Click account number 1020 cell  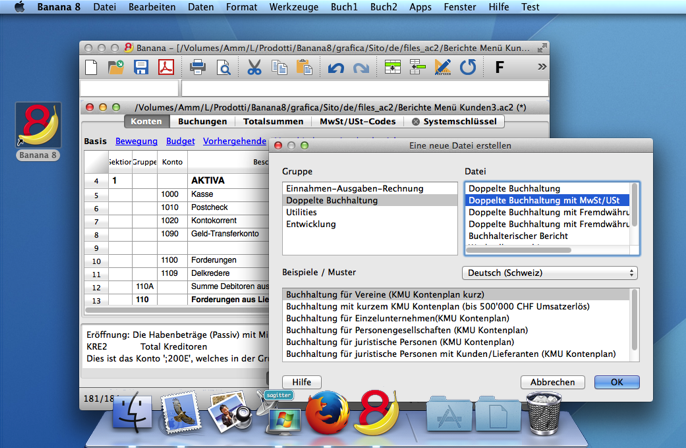coord(172,220)
